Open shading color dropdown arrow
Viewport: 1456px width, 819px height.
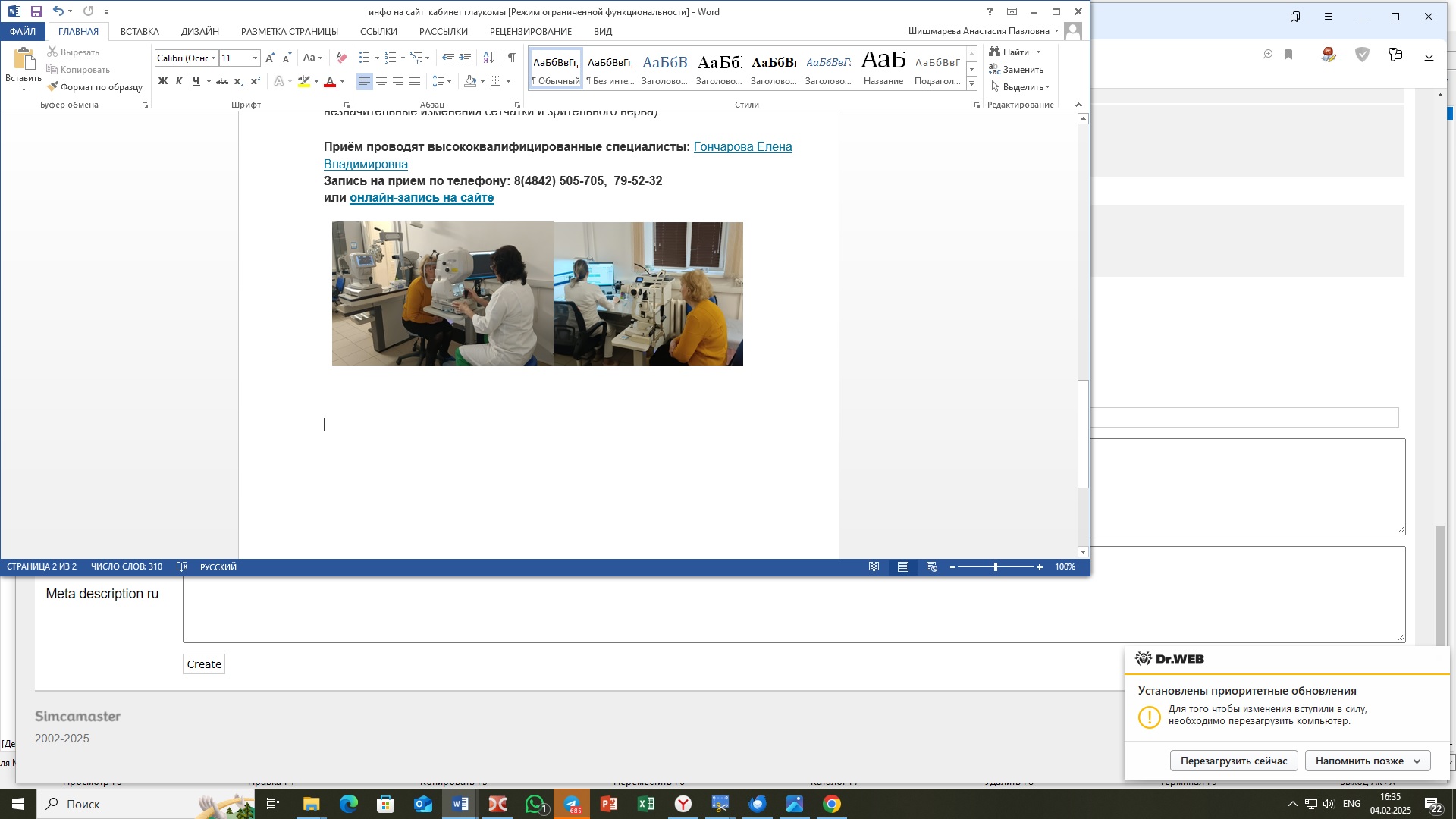pos(482,81)
